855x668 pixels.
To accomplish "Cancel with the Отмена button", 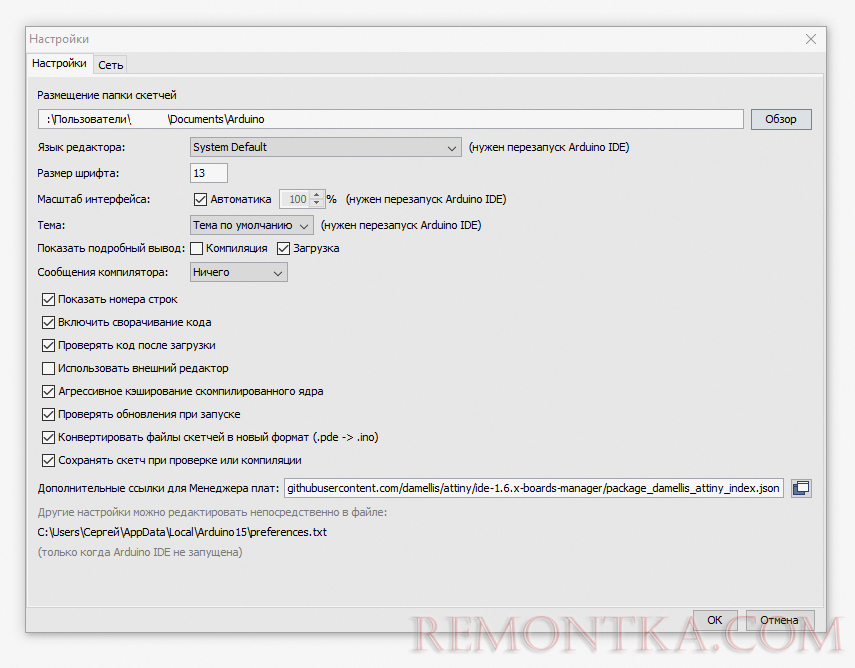I will pos(779,620).
